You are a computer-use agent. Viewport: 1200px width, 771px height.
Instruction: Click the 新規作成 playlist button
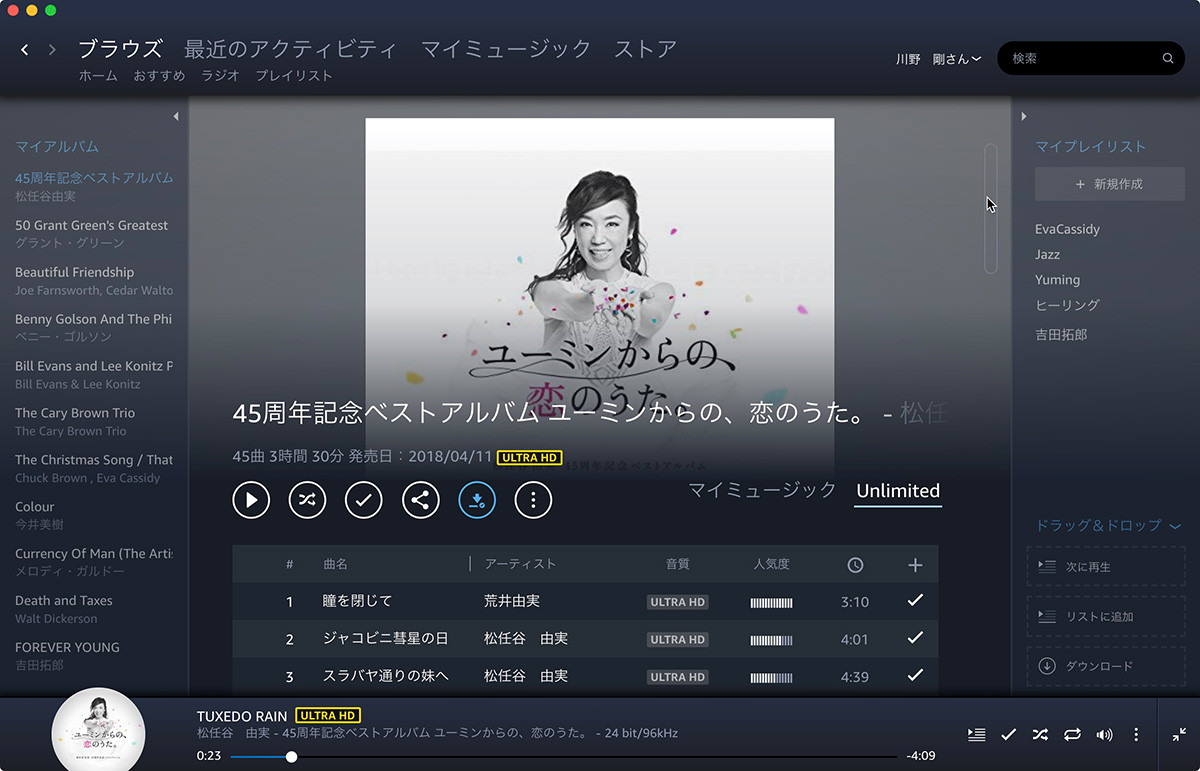click(1109, 184)
